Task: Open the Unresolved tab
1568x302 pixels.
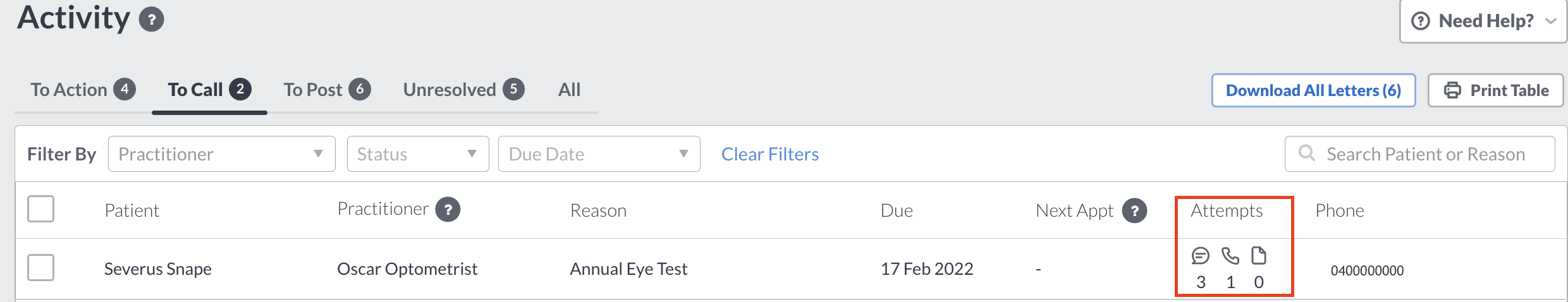Action: point(464,90)
